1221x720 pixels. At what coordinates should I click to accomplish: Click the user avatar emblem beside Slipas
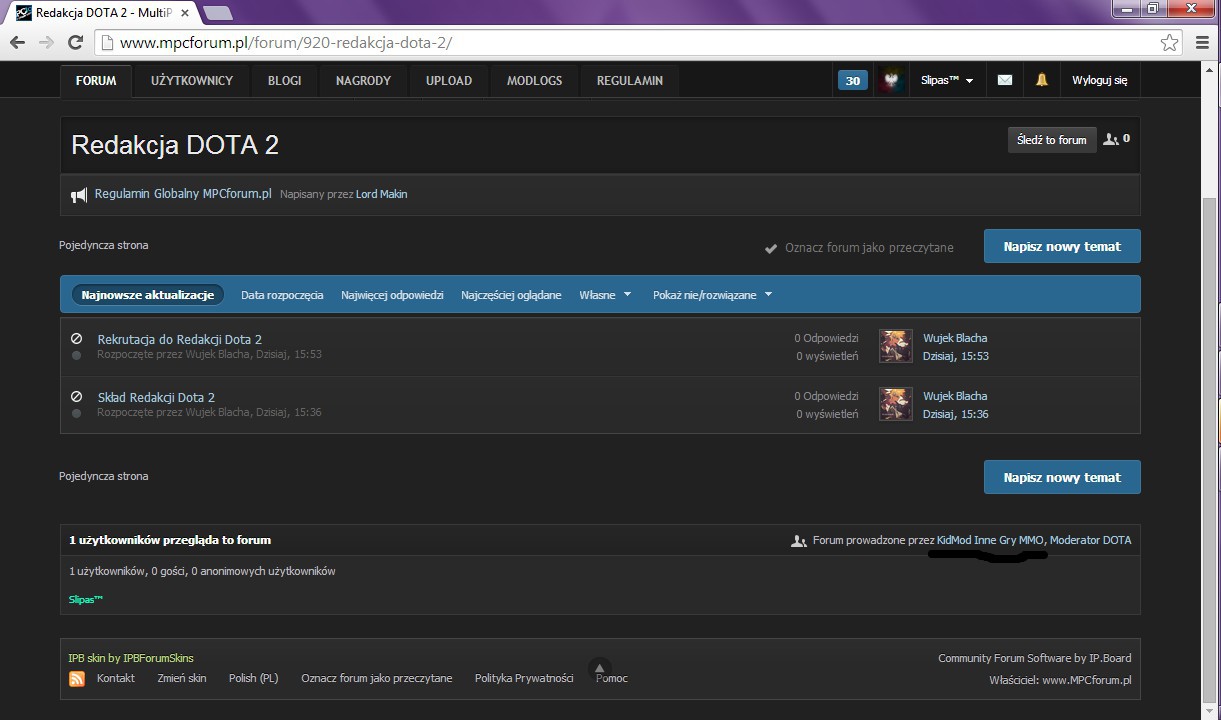click(x=891, y=80)
